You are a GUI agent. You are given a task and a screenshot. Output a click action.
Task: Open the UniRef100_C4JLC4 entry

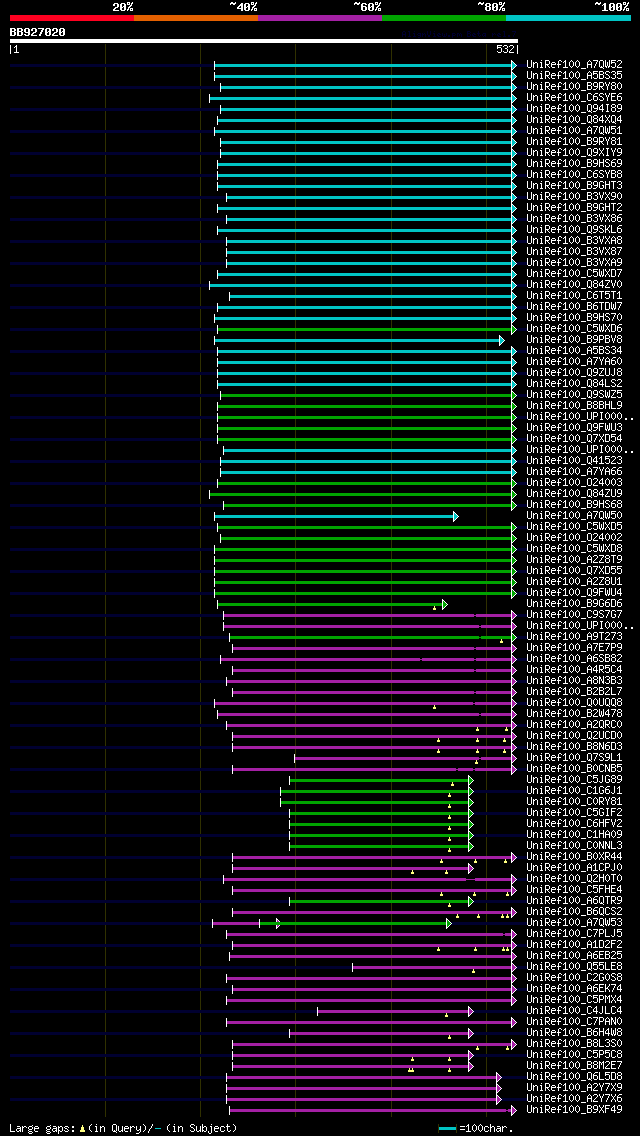574,1011
